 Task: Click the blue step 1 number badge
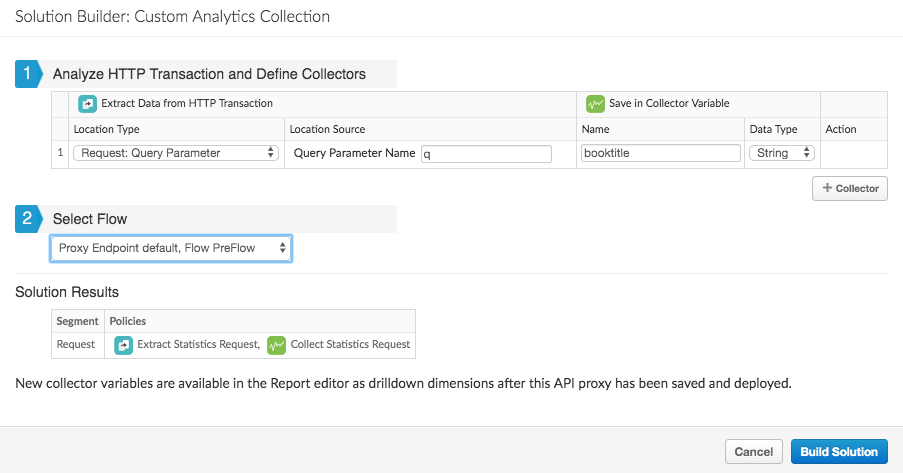[27, 74]
